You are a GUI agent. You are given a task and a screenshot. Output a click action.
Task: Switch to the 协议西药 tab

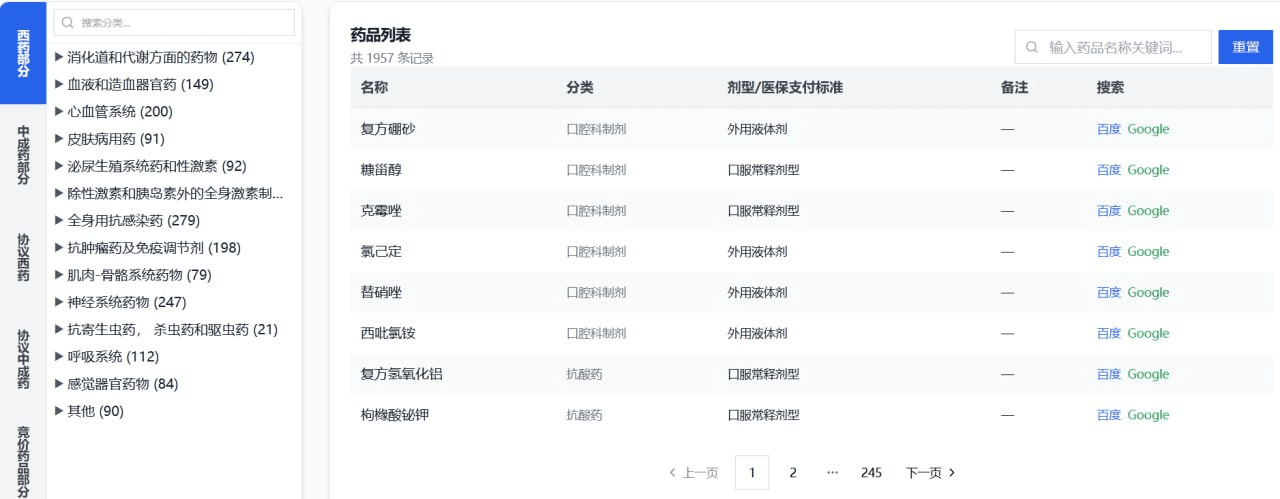coord(23,258)
